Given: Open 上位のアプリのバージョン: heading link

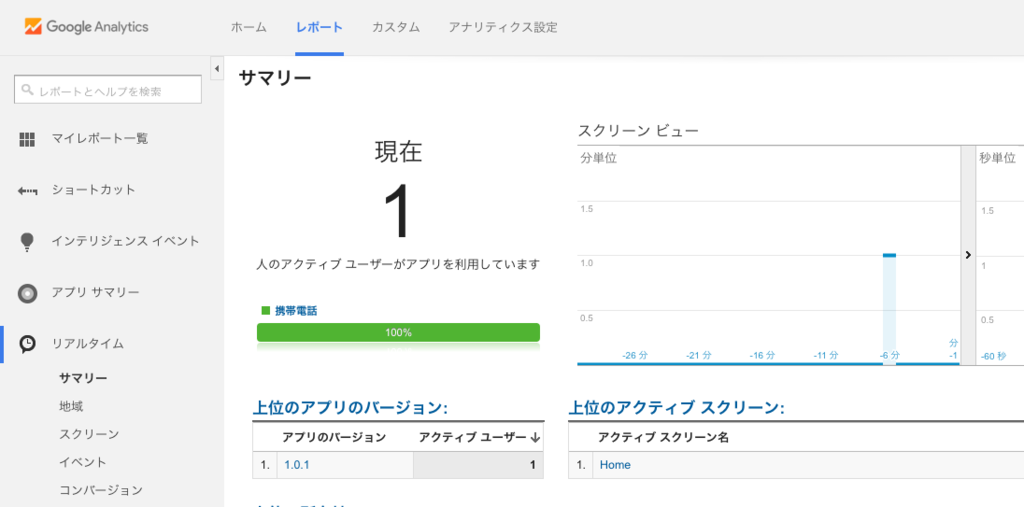Looking at the screenshot, I should coord(350,408).
